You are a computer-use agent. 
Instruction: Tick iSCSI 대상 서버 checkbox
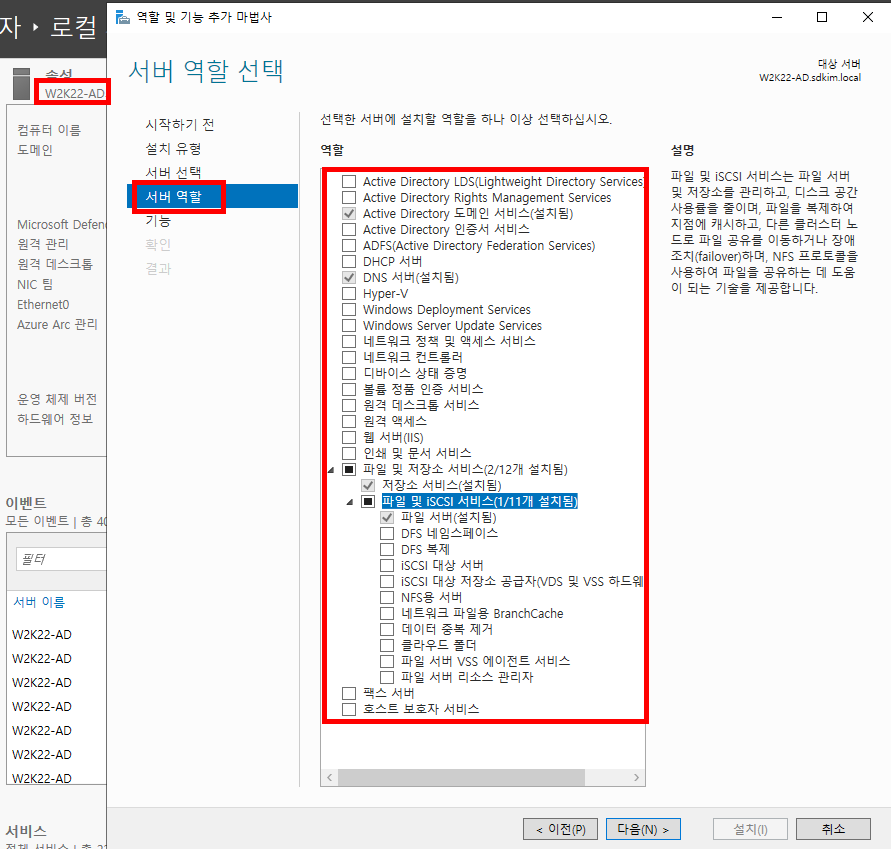click(387, 565)
